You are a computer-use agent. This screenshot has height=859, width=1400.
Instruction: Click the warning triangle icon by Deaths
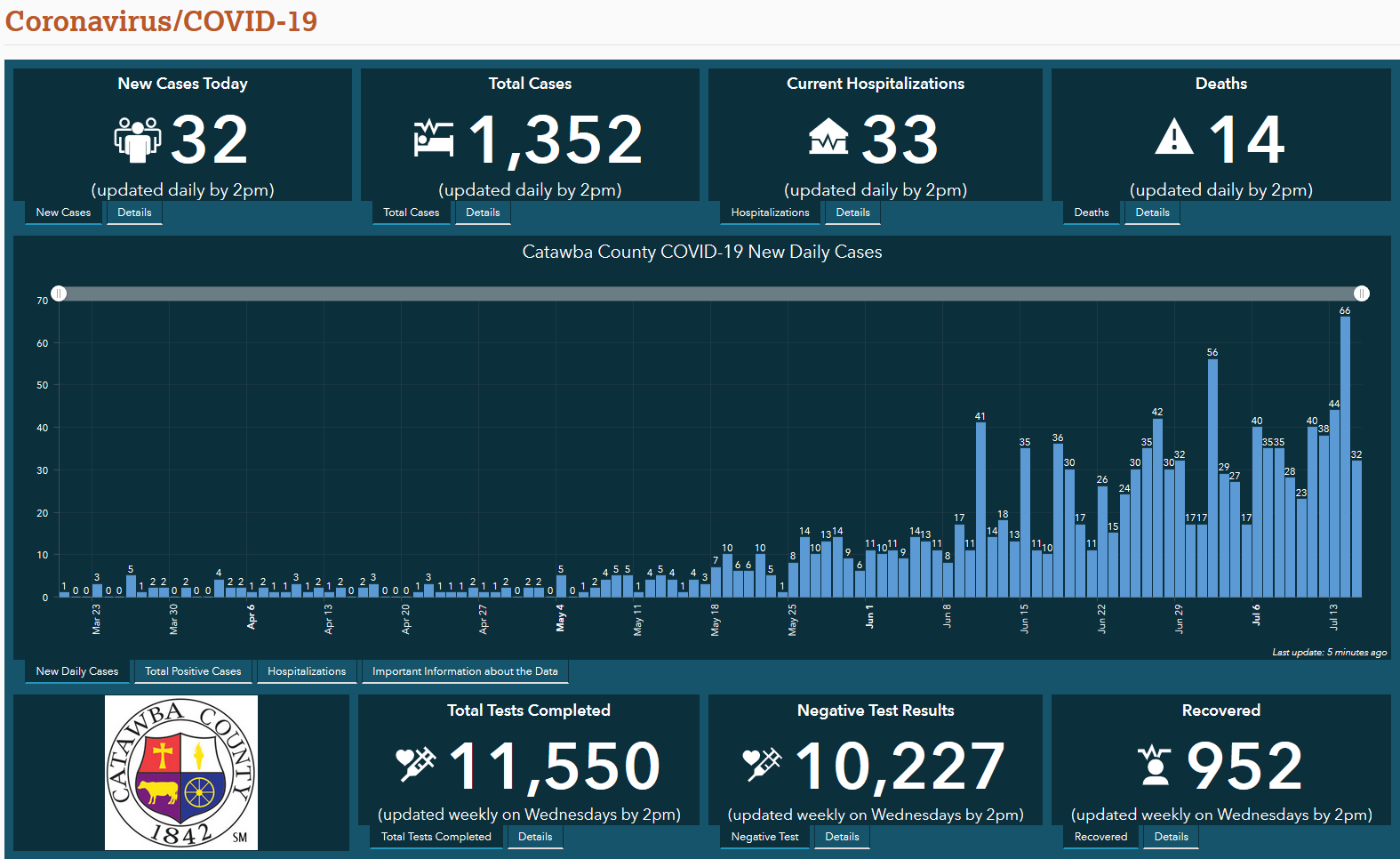(x=1174, y=138)
